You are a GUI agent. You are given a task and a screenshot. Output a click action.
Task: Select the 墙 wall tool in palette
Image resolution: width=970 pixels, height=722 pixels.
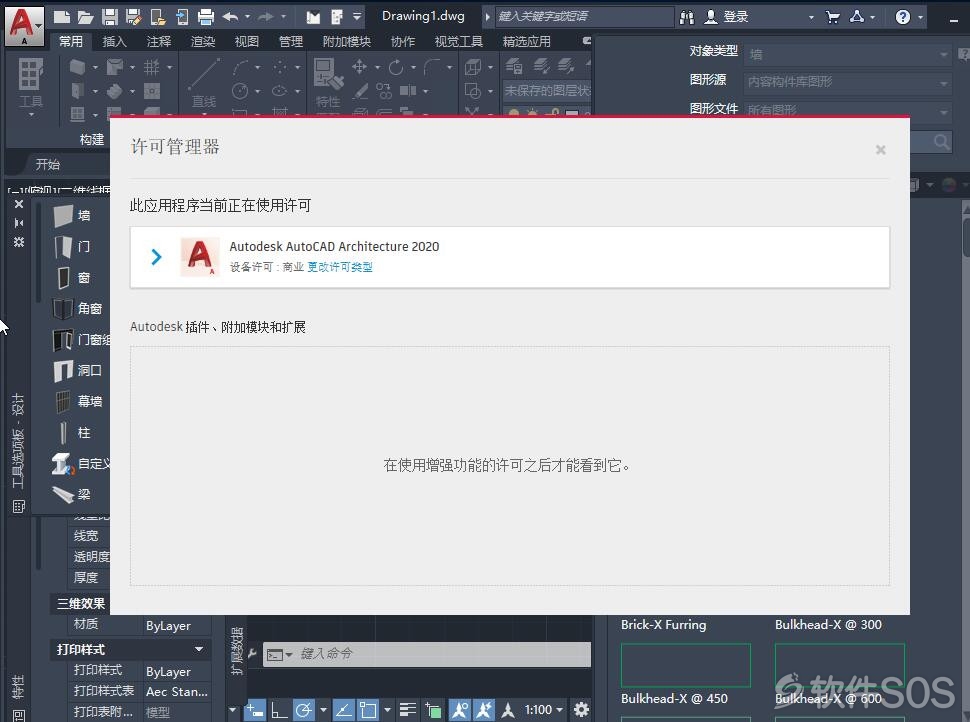(73, 215)
